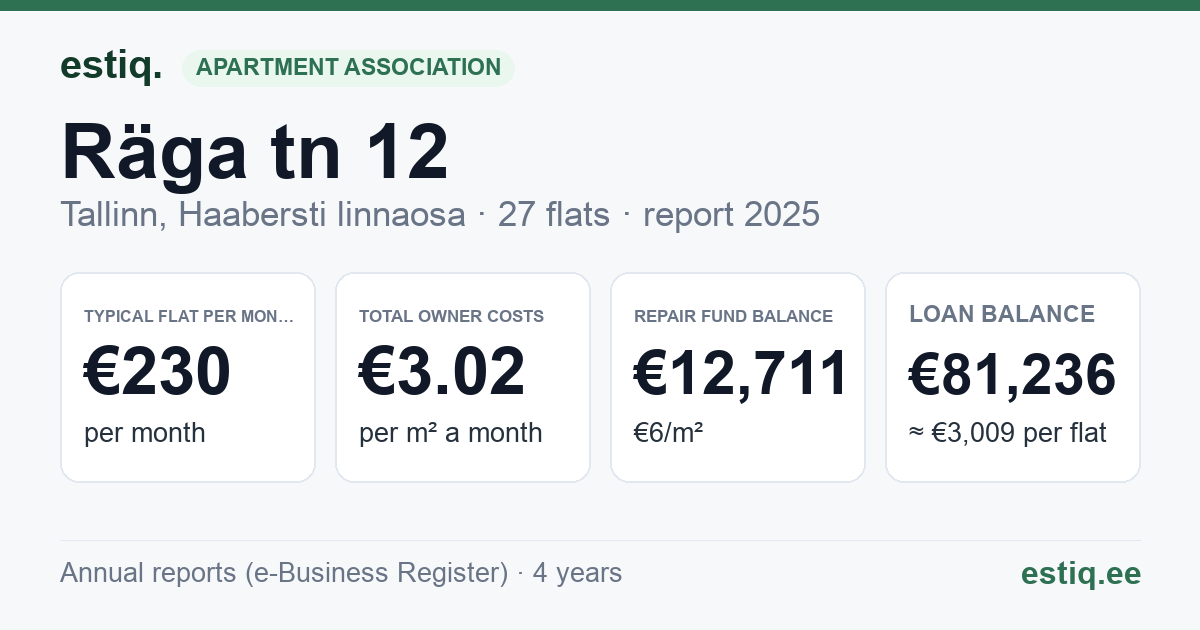Click the Apartment Association badge
Viewport: 1200px width, 630px height.
[348, 68]
